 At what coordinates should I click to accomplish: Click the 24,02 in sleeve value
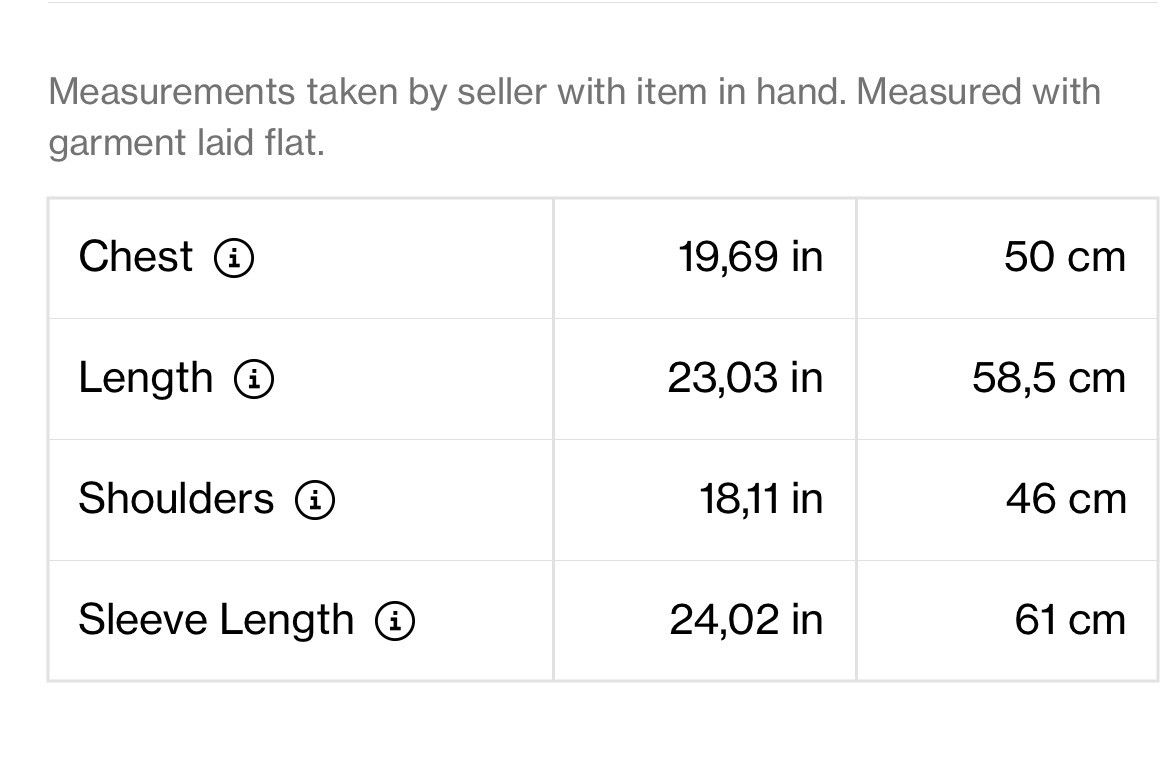point(746,620)
